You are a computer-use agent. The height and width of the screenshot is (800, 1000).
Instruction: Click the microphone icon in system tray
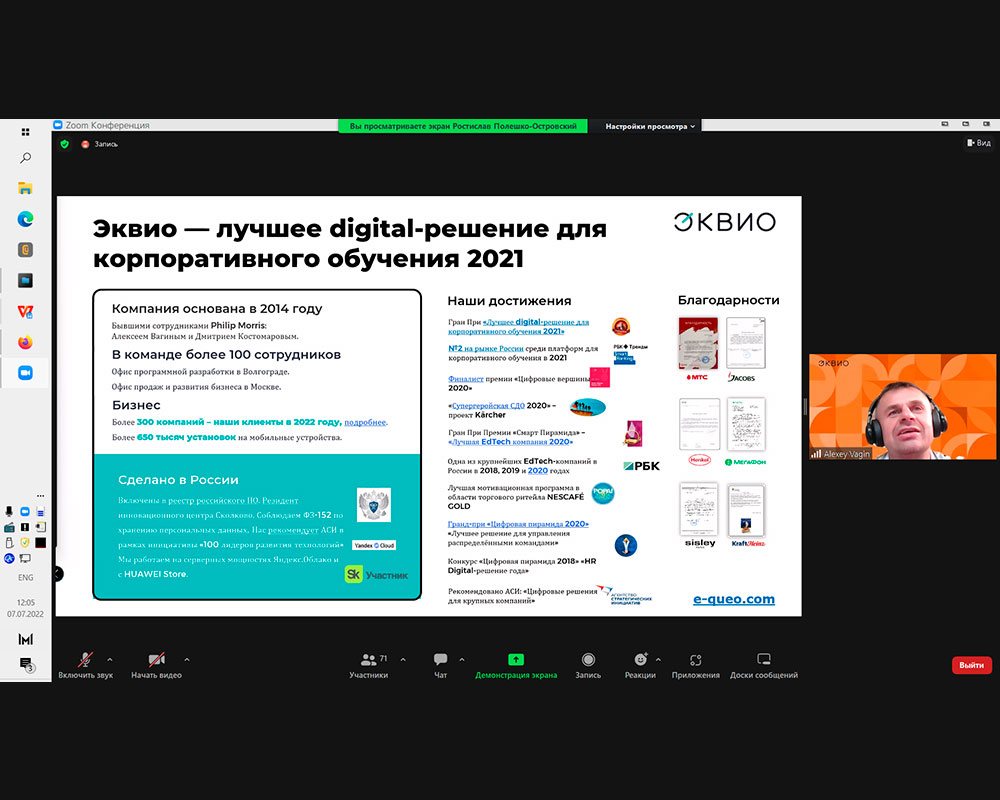click(10, 512)
